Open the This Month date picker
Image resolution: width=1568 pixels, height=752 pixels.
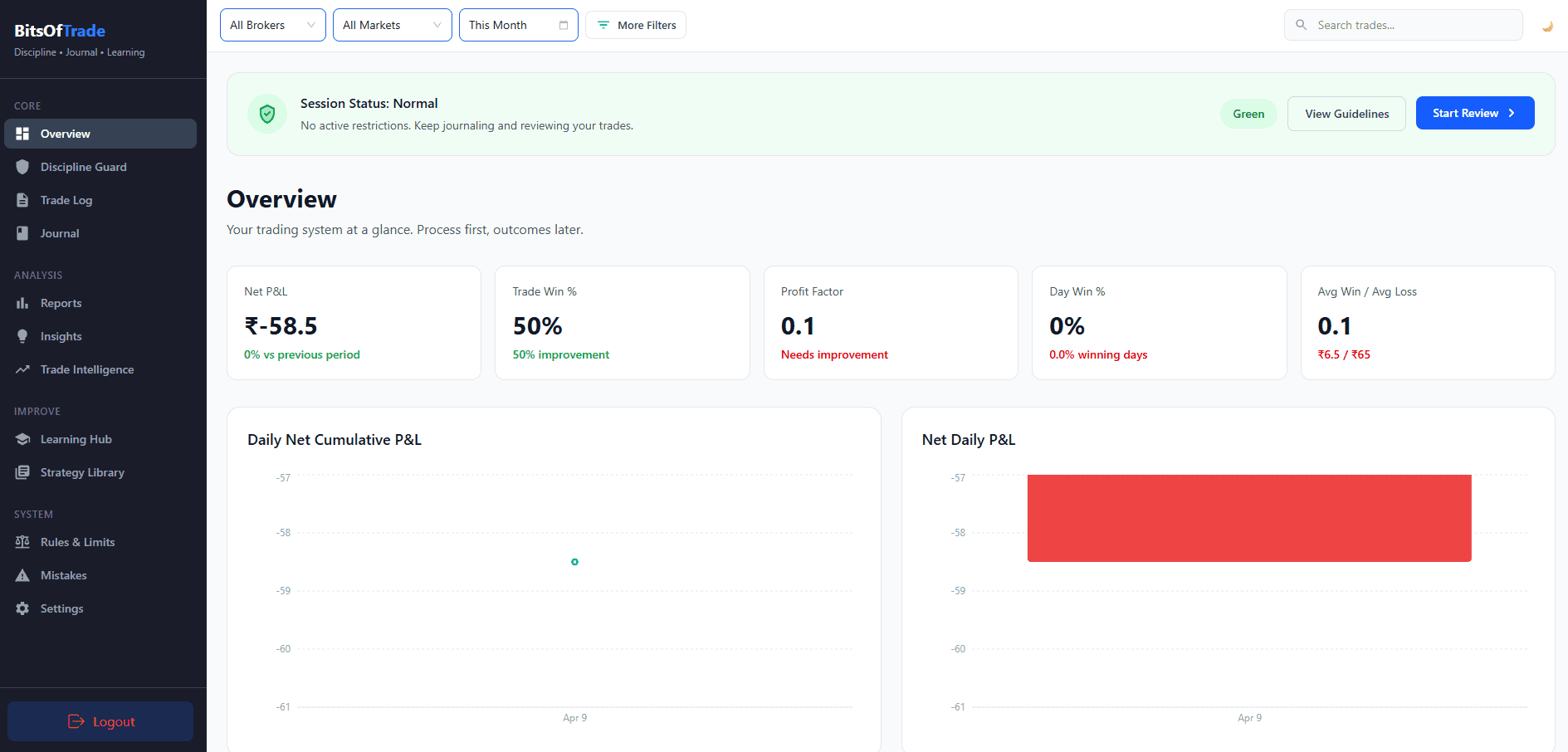(x=519, y=25)
